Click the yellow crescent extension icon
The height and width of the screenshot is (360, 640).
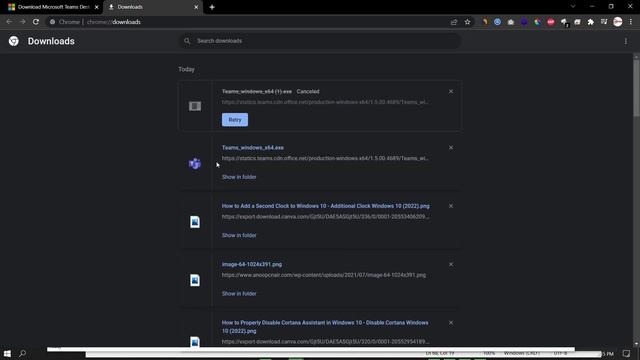click(x=484, y=22)
